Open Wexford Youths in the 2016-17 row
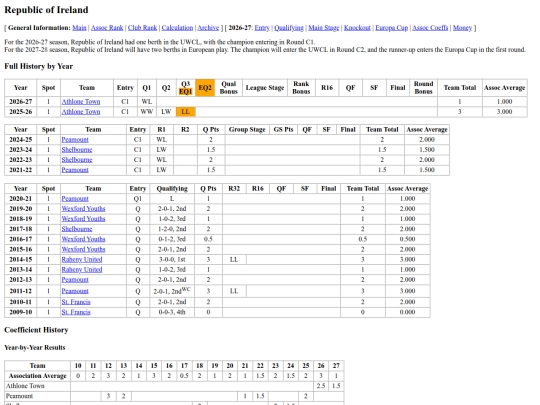The width and height of the screenshot is (540, 405). 83,239
